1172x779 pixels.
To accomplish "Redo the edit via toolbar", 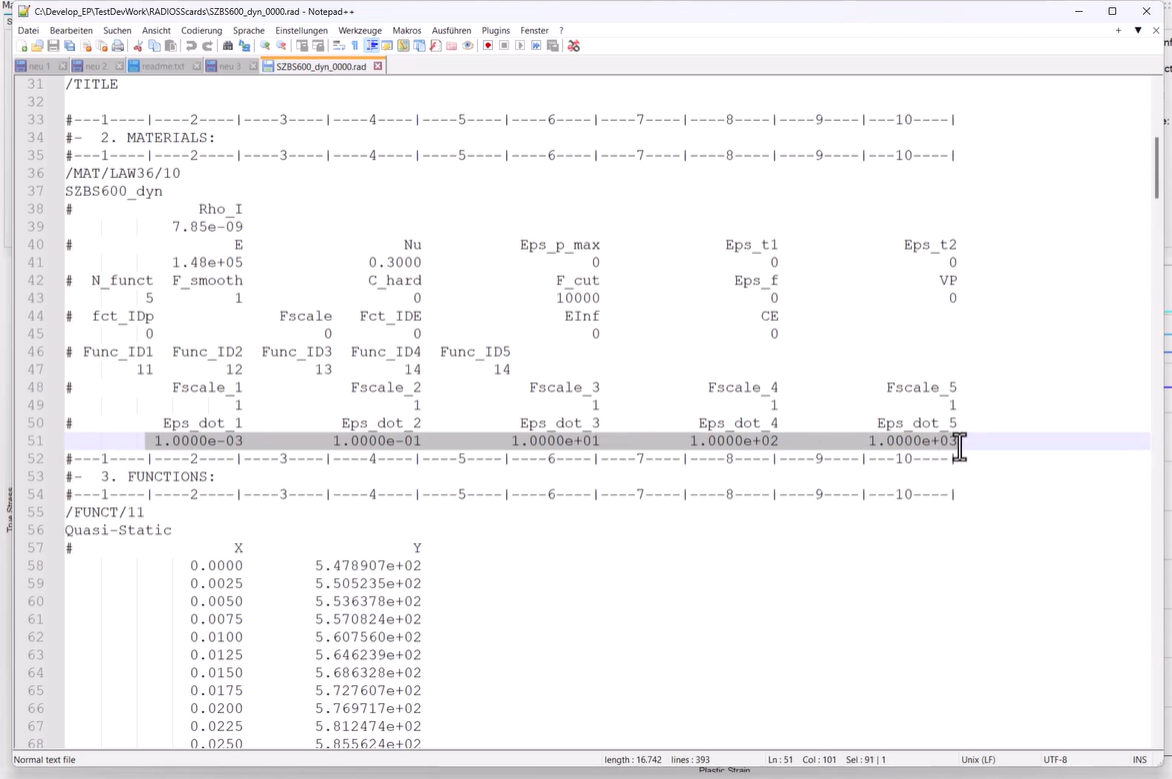I will [x=207, y=46].
